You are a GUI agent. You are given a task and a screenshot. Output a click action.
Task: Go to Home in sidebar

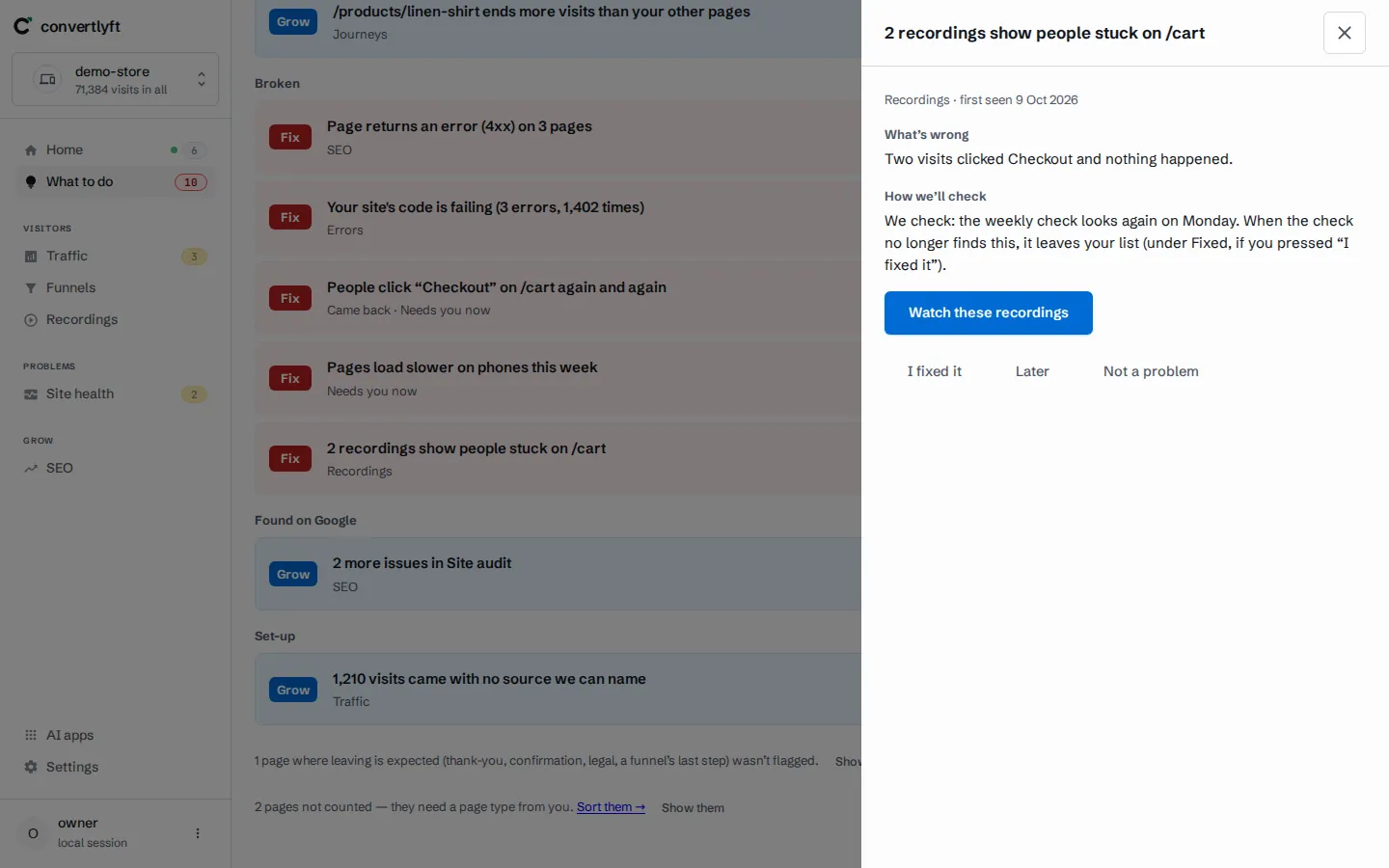(x=115, y=150)
